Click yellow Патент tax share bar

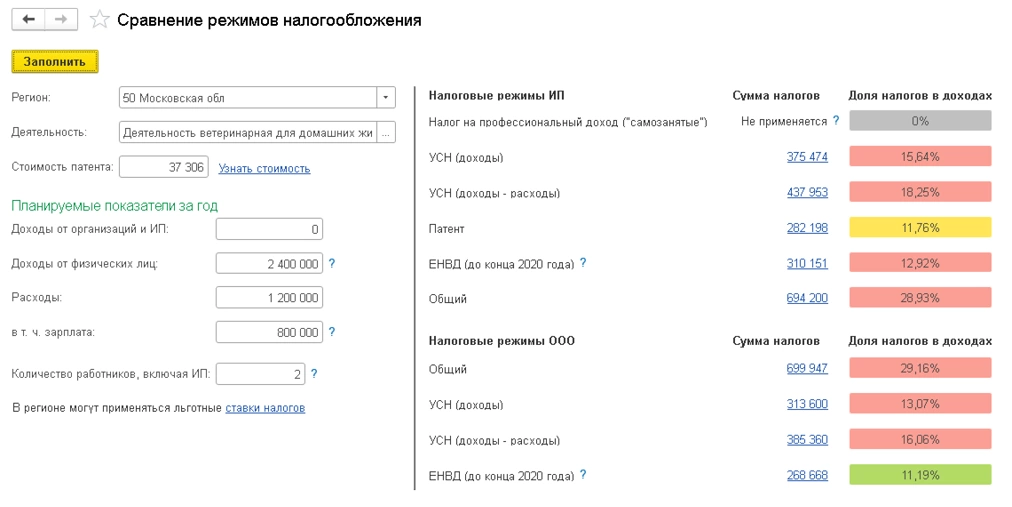pyautogui.click(x=920, y=228)
